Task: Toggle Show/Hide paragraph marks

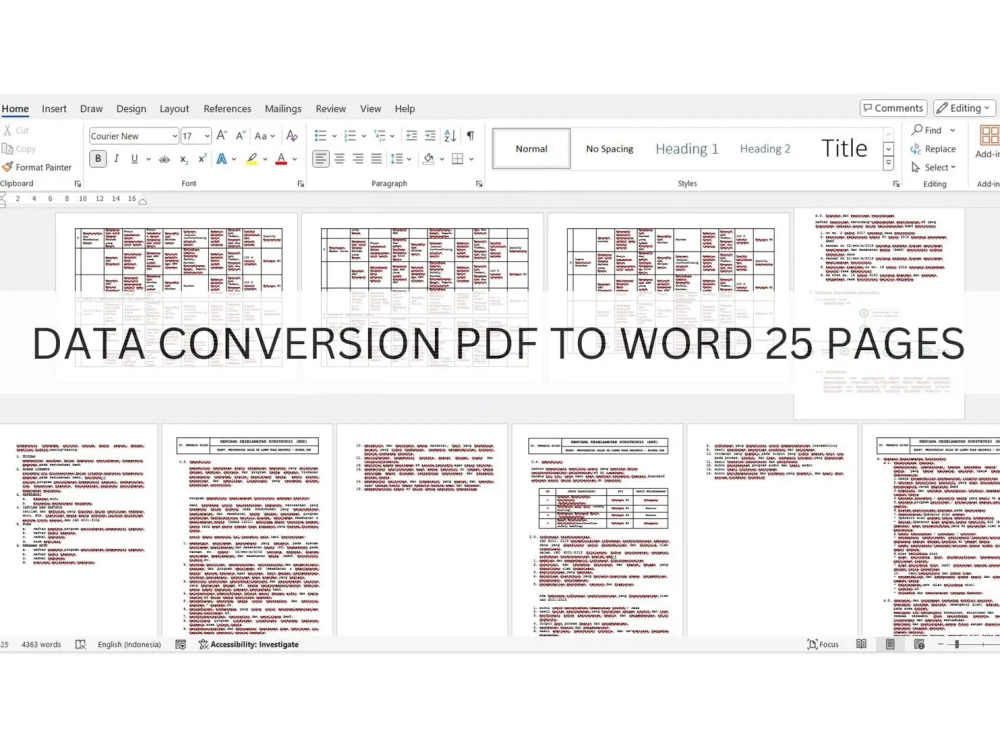Action: [470, 135]
